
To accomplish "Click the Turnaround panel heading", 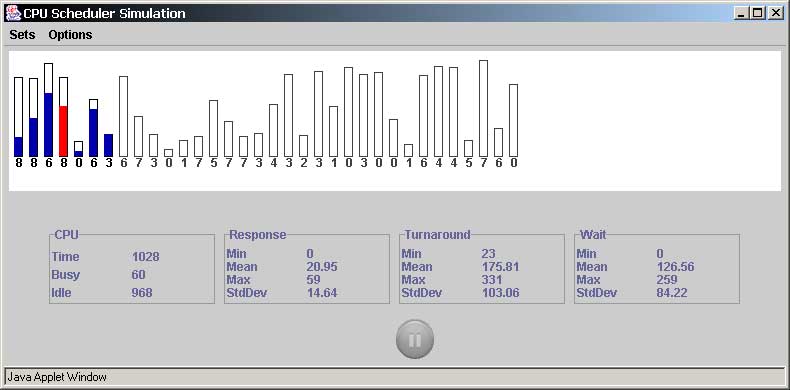I will click(437, 235).
